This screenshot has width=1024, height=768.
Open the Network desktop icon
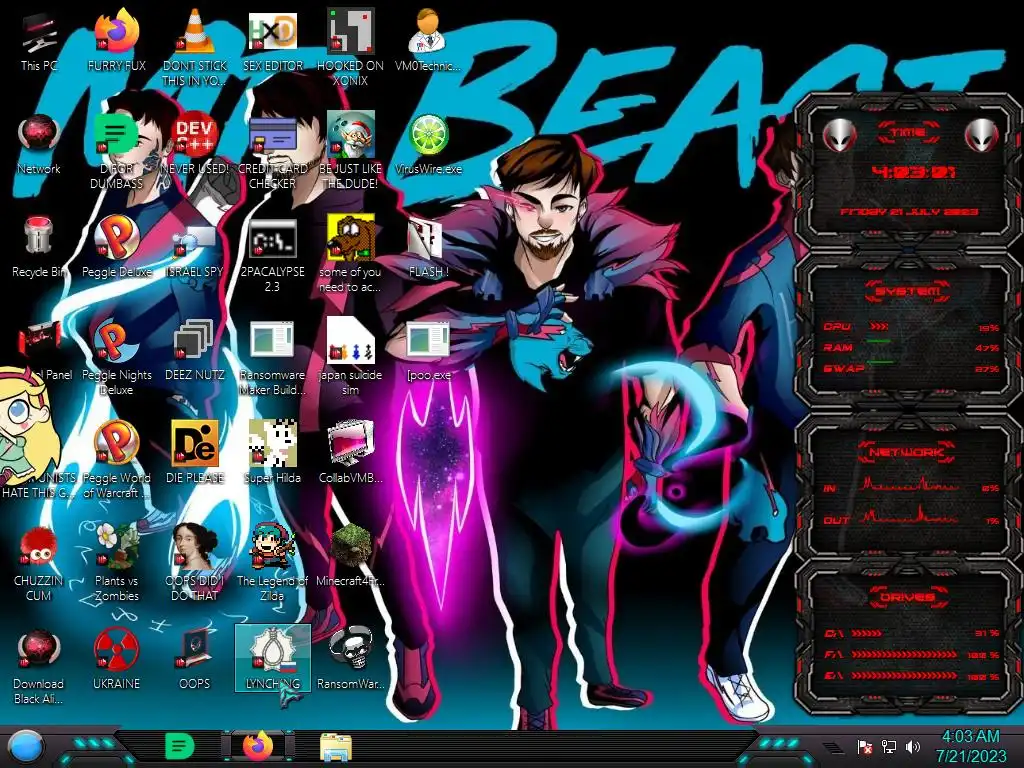[x=39, y=144]
